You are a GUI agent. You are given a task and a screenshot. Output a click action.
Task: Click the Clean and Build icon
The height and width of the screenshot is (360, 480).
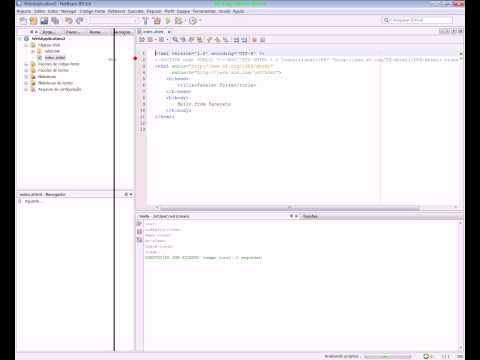tap(156, 21)
